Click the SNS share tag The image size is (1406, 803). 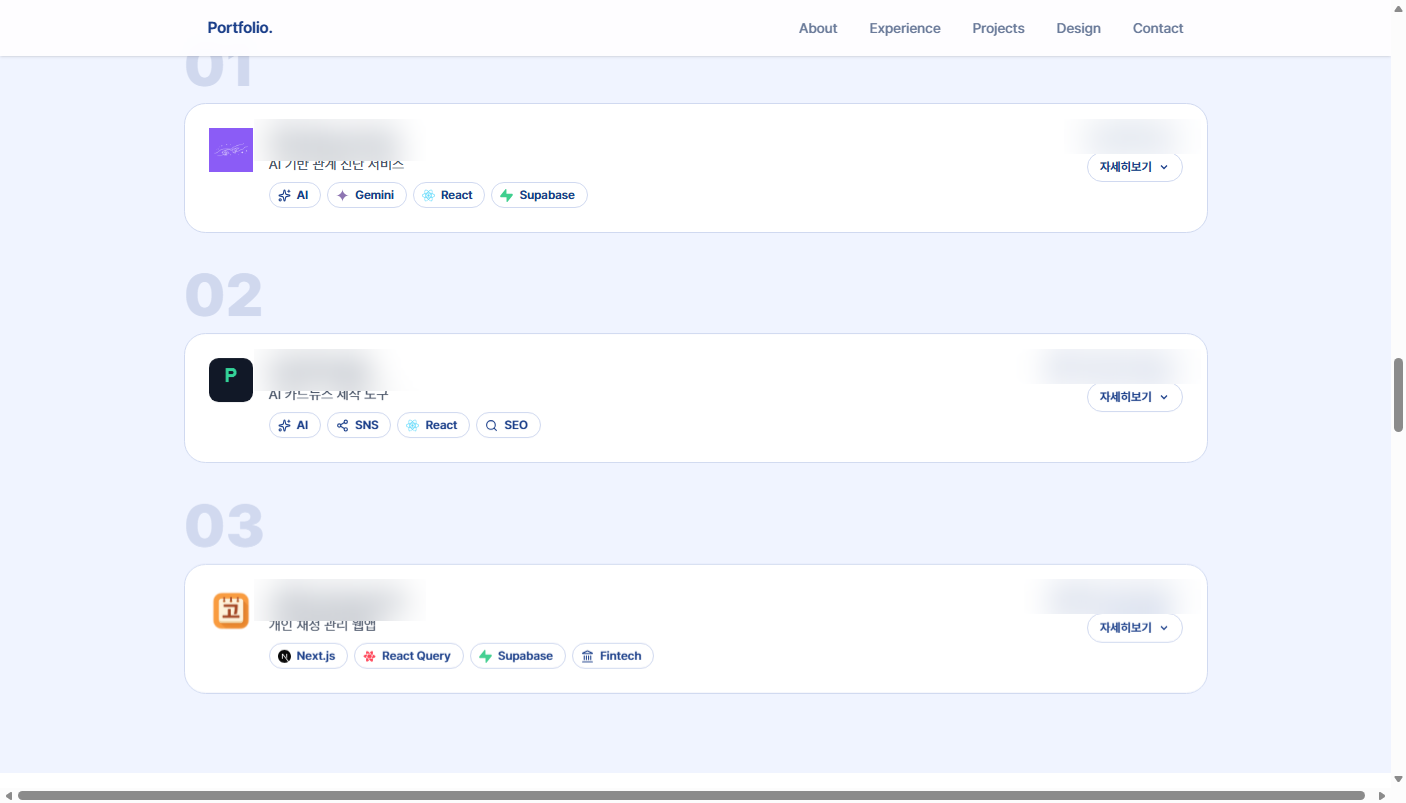[358, 425]
